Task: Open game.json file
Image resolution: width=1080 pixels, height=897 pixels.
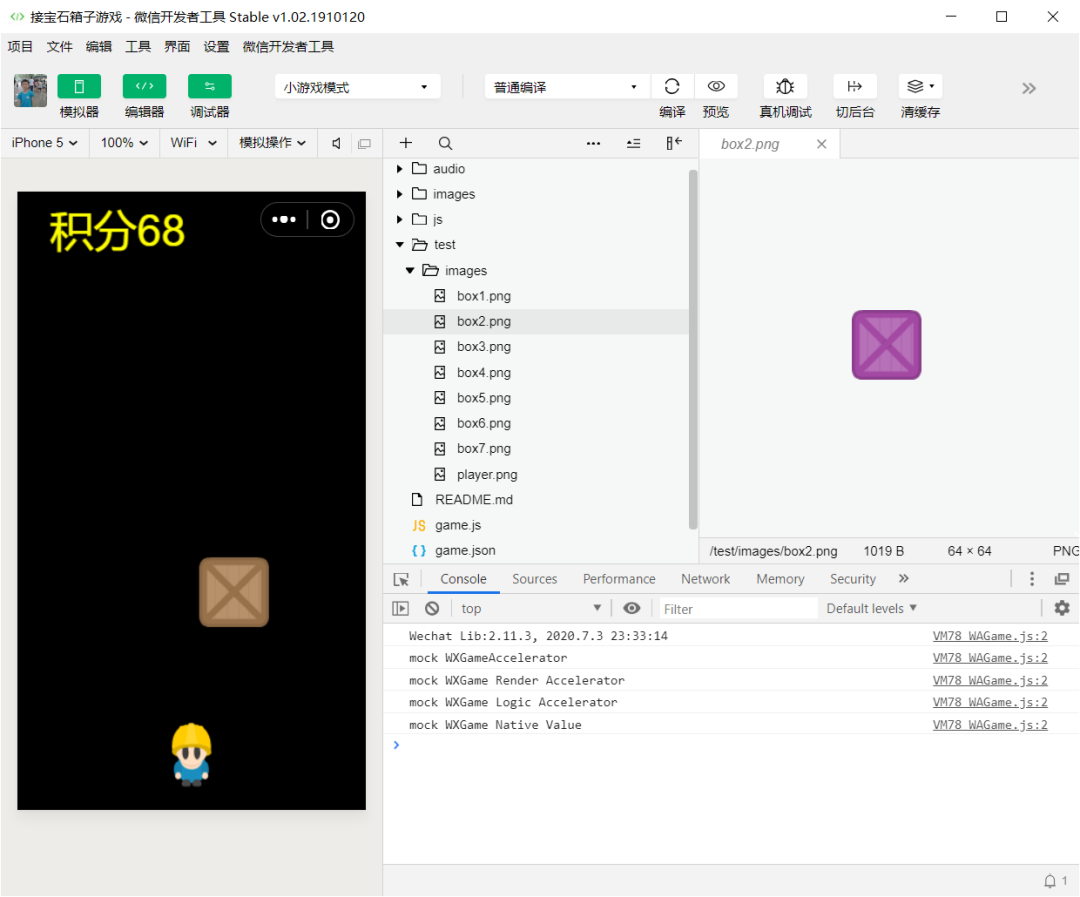Action: [465, 550]
